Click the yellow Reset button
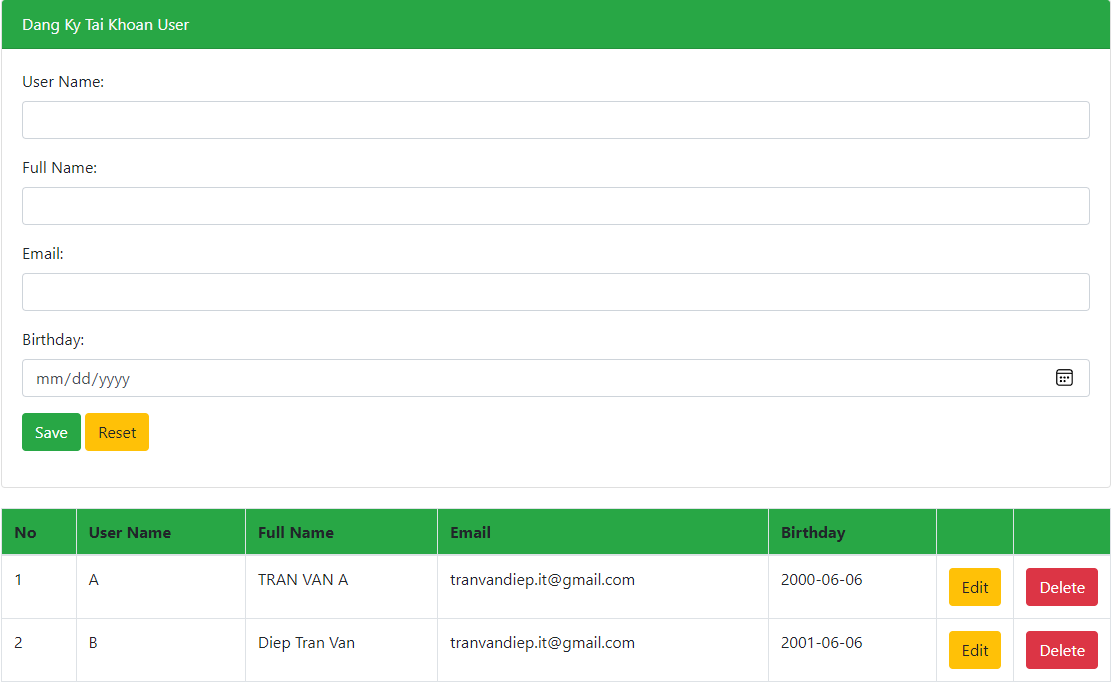The width and height of the screenshot is (1112, 685). [x=117, y=432]
